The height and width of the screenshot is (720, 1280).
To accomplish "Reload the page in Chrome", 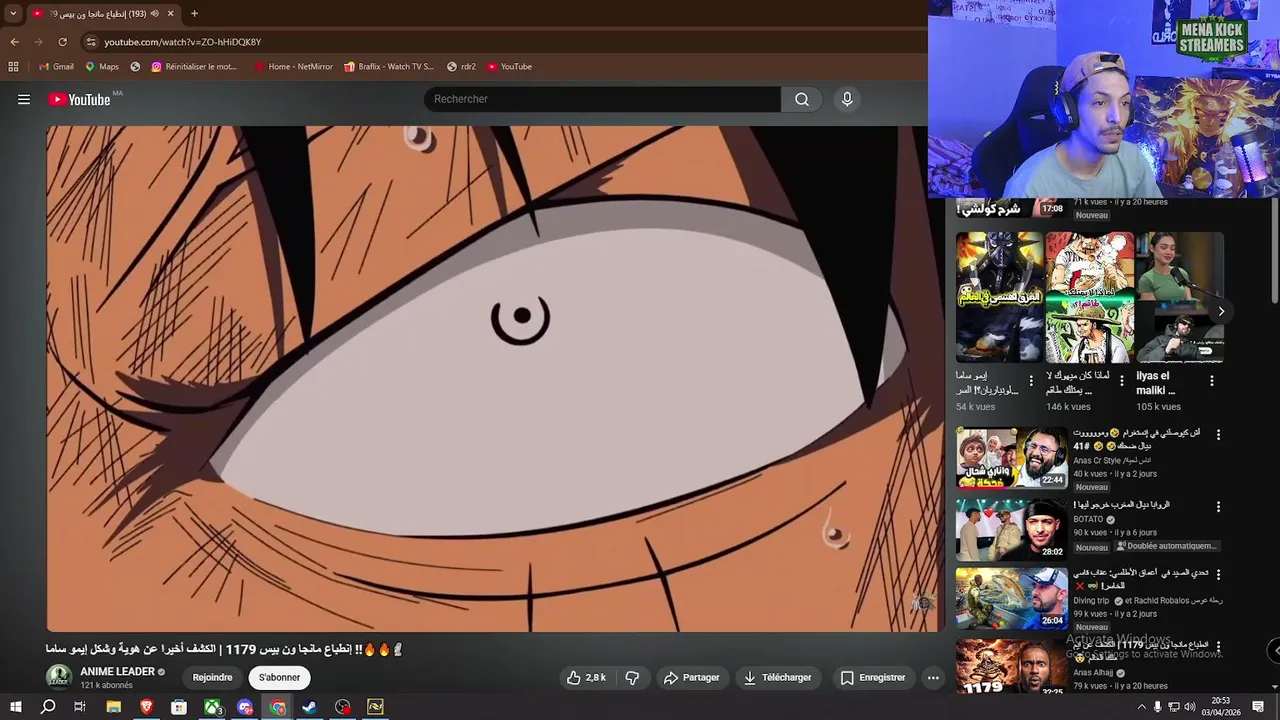I will [x=62, y=42].
